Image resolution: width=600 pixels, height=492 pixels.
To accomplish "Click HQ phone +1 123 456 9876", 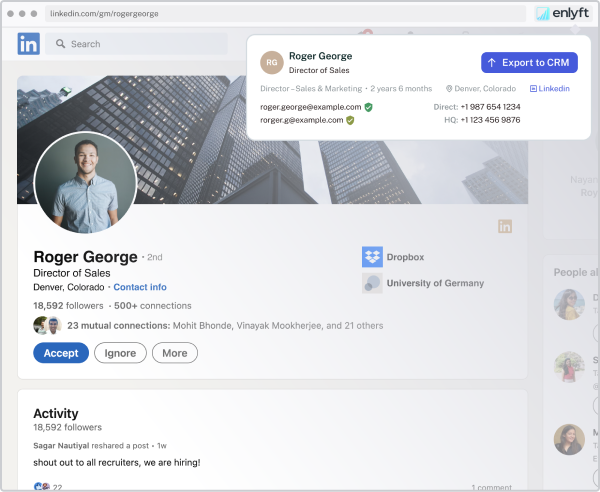I will point(491,120).
